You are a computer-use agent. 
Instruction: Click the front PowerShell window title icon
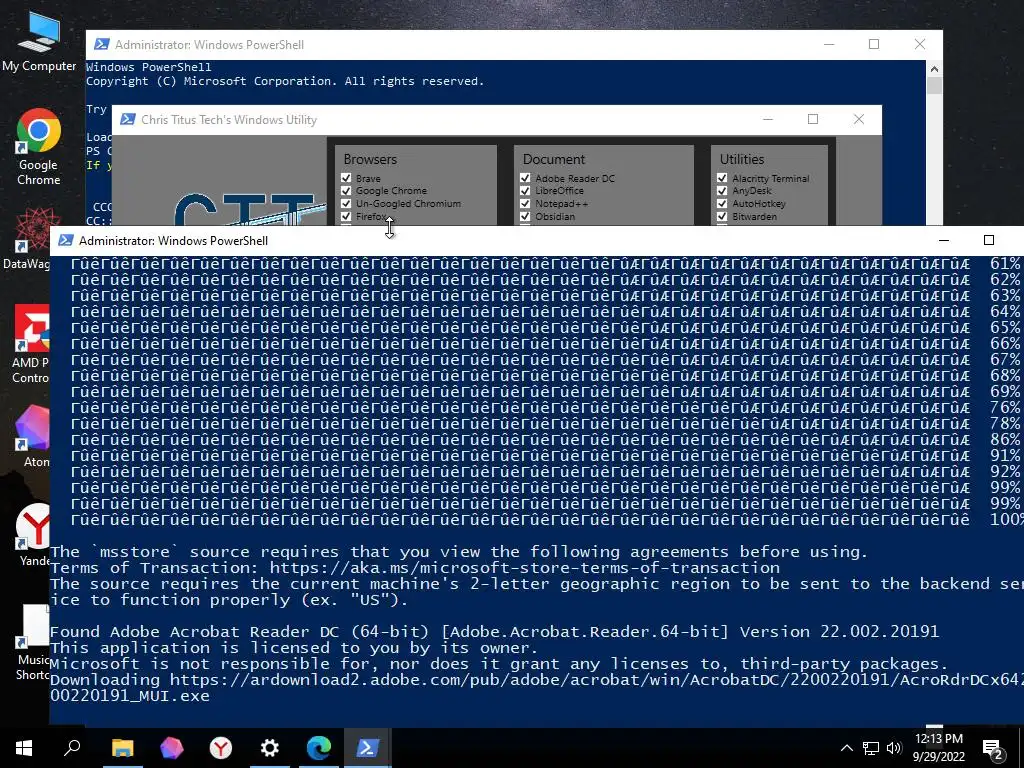pos(65,240)
